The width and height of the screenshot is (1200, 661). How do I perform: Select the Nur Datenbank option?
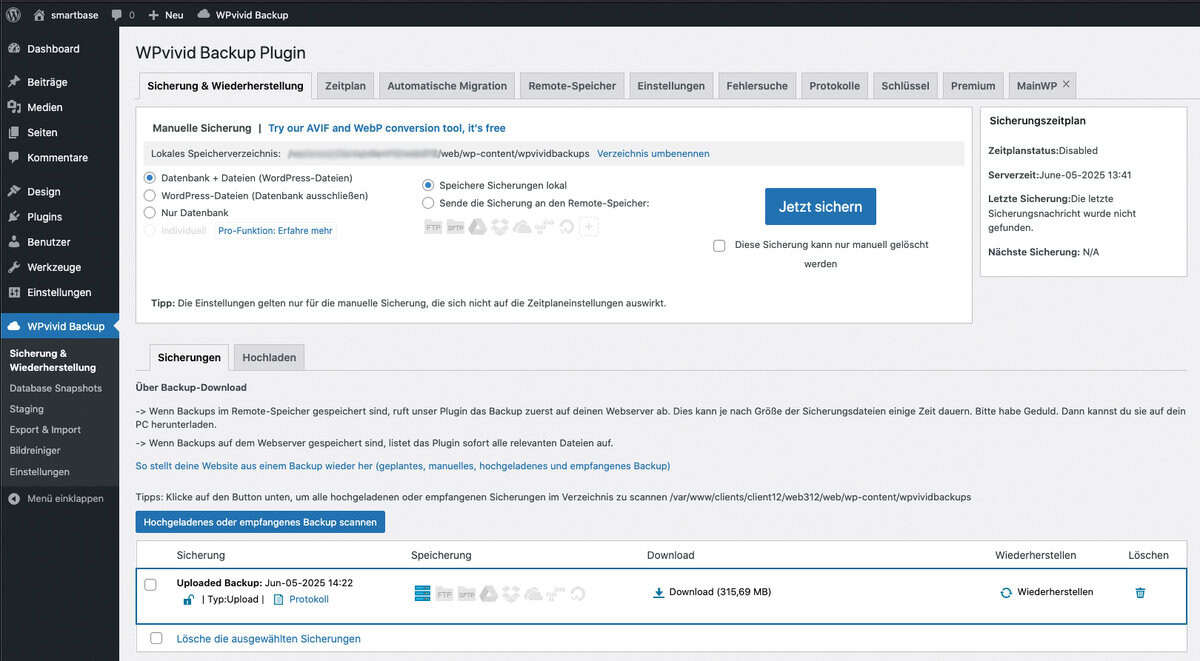(151, 212)
